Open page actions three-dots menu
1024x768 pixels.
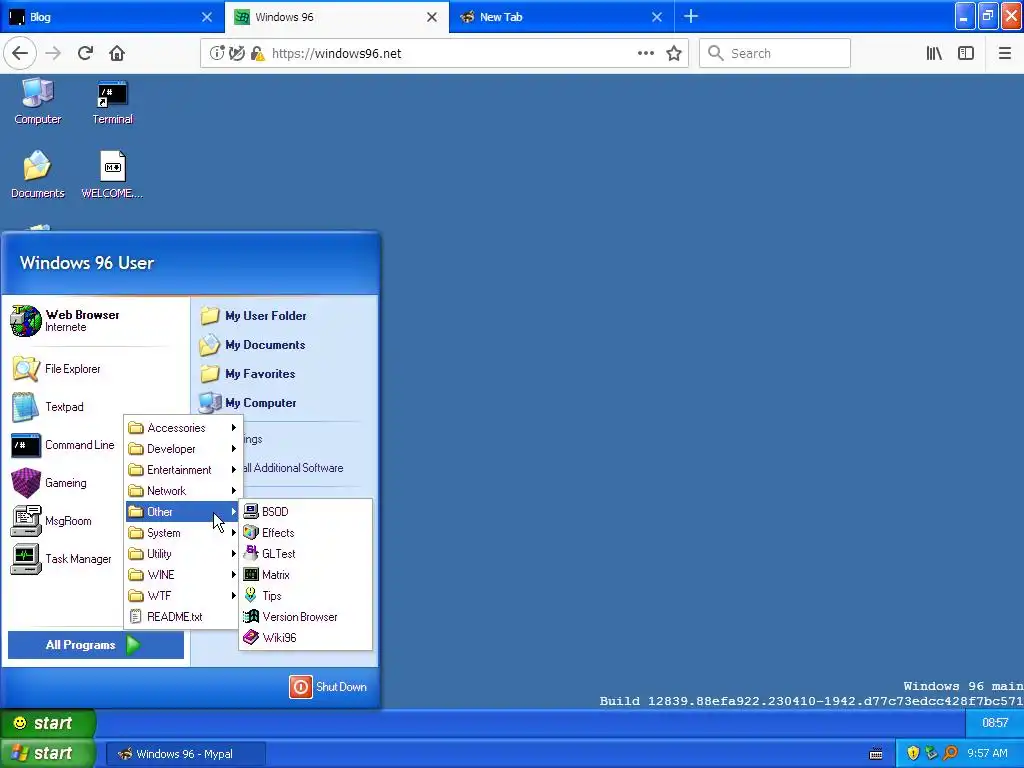point(646,54)
